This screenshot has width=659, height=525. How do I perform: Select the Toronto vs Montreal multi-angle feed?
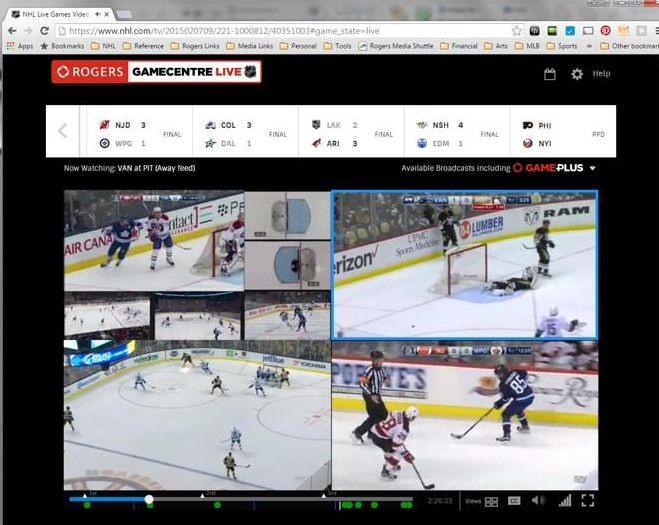coord(154,240)
